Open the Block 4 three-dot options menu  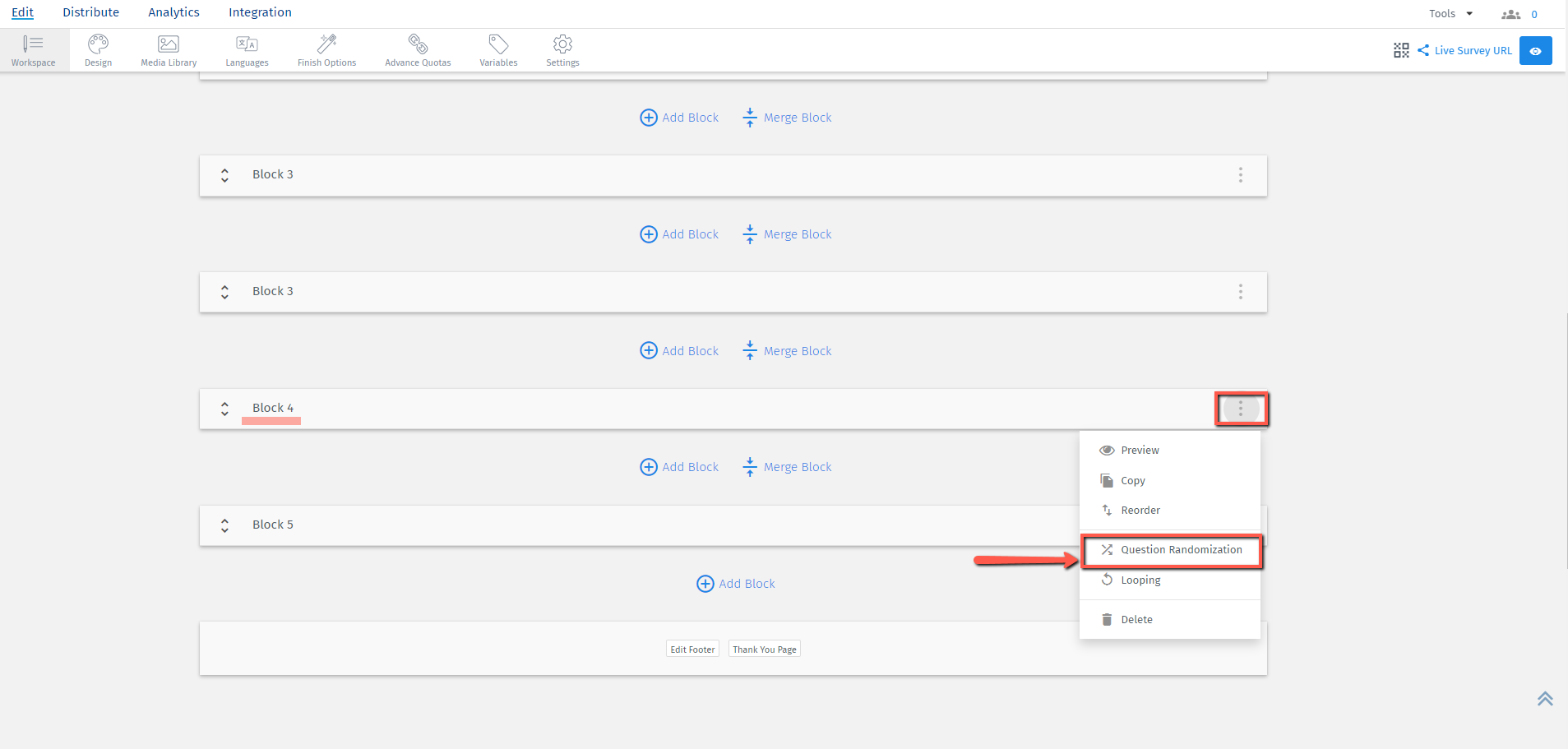pyautogui.click(x=1241, y=409)
